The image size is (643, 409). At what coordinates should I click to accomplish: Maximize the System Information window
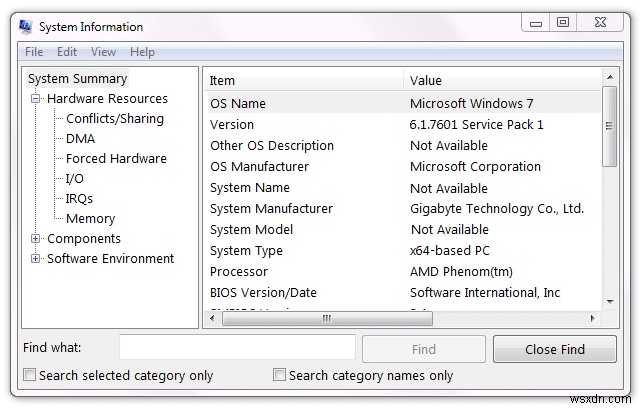coord(563,23)
